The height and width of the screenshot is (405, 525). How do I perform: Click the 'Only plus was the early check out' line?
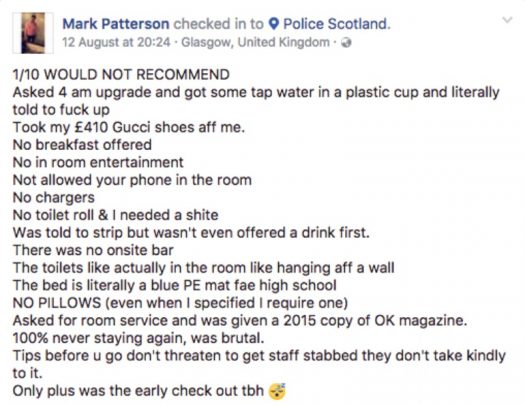[138, 391]
